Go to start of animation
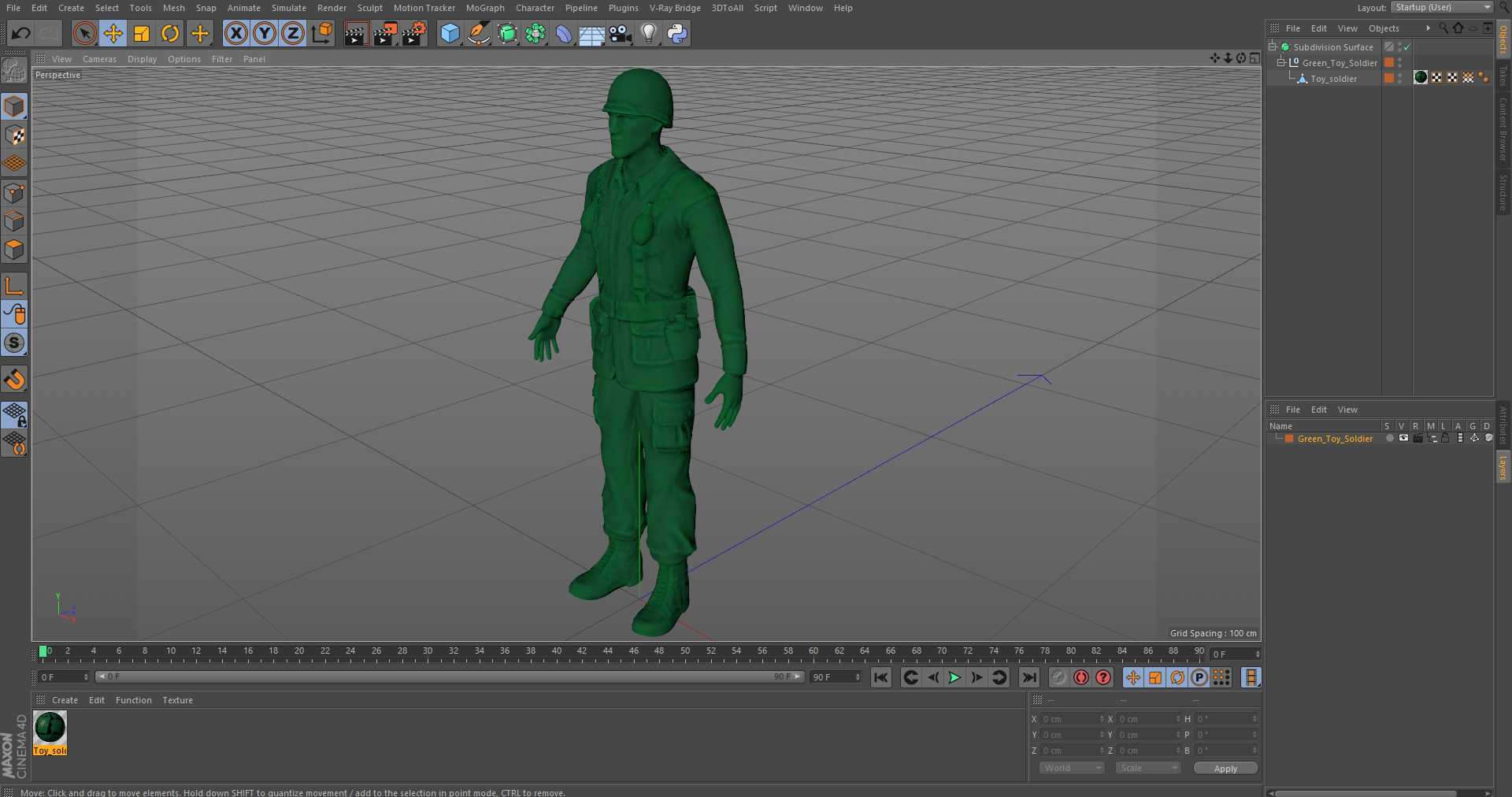The image size is (1512, 797). coord(881,677)
